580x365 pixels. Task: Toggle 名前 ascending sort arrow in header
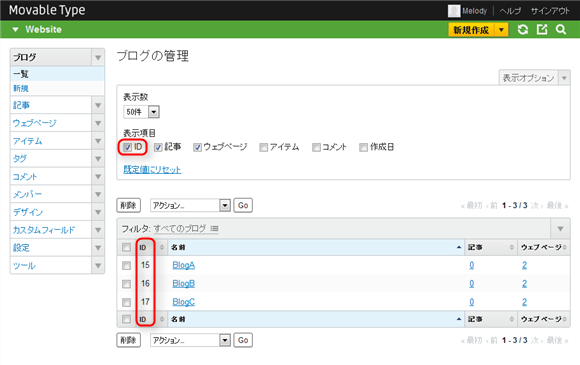[459, 247]
